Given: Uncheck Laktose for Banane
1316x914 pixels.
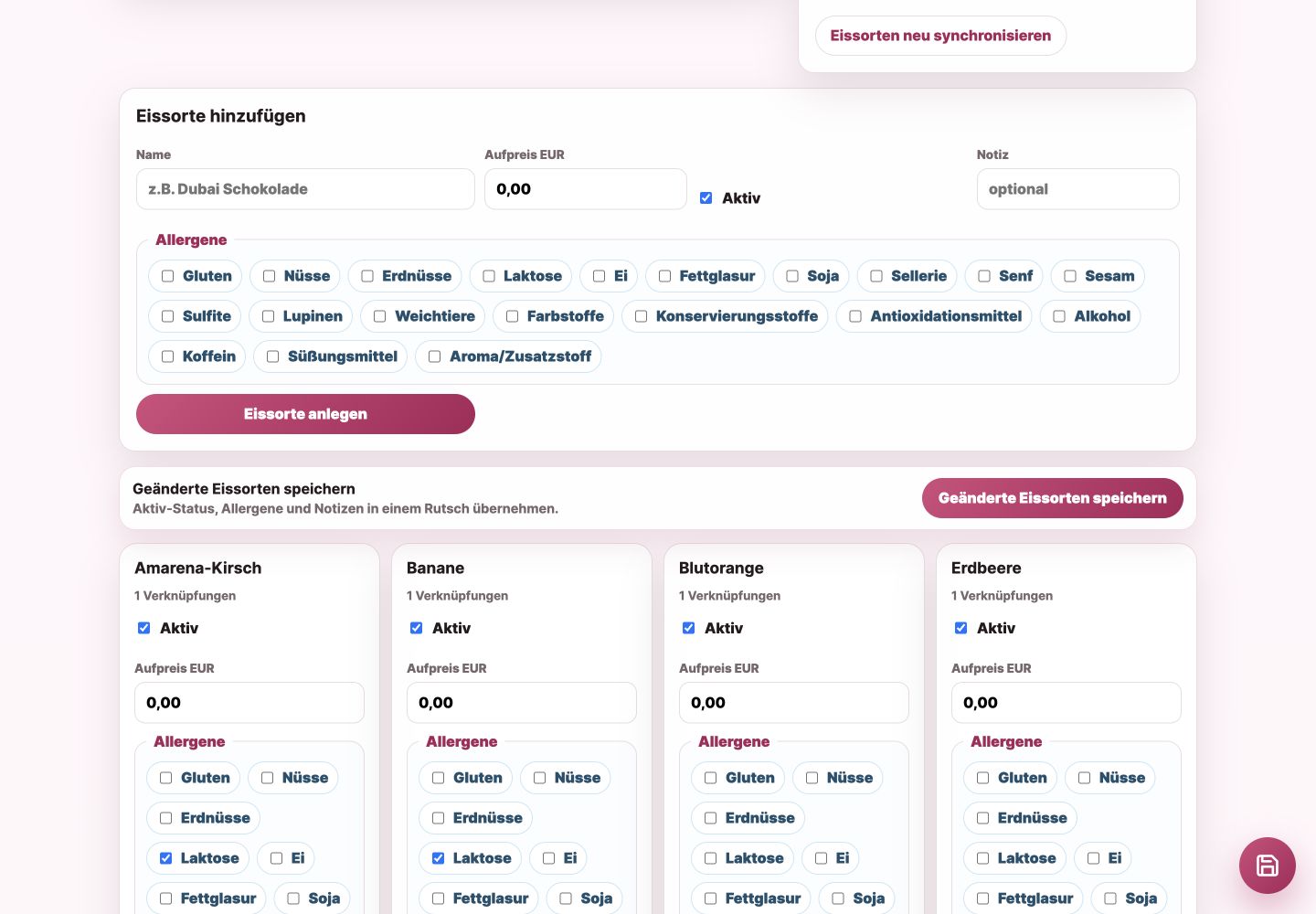Looking at the screenshot, I should tap(438, 858).
